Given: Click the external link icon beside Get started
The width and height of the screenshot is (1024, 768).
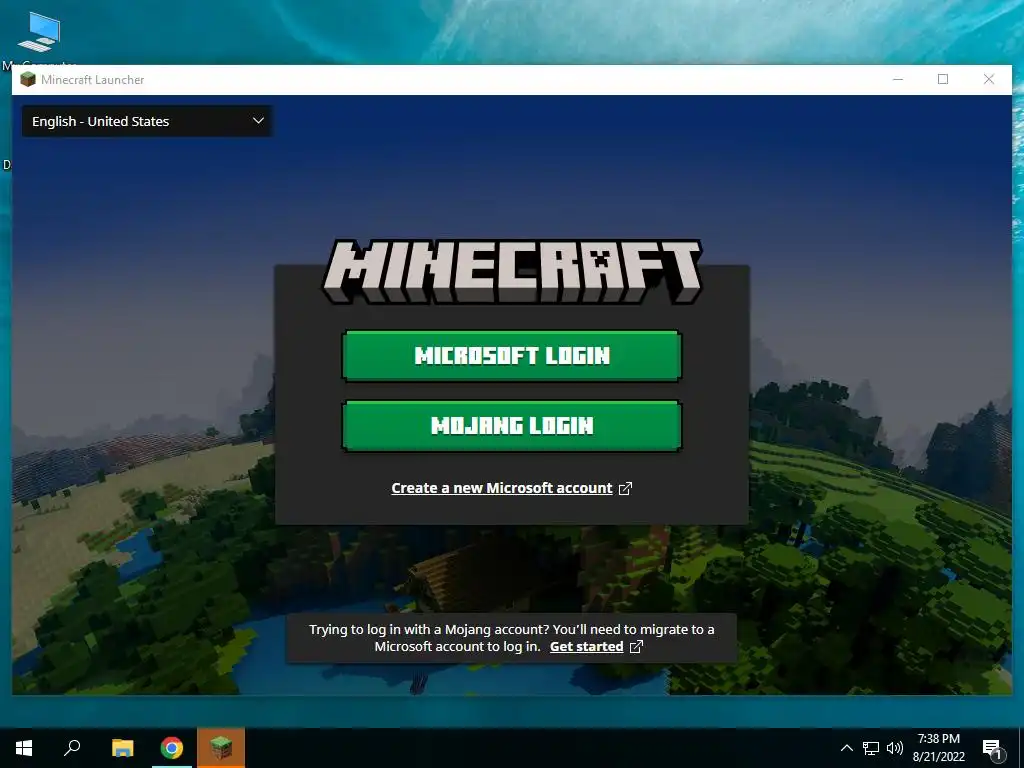Looking at the screenshot, I should point(636,647).
